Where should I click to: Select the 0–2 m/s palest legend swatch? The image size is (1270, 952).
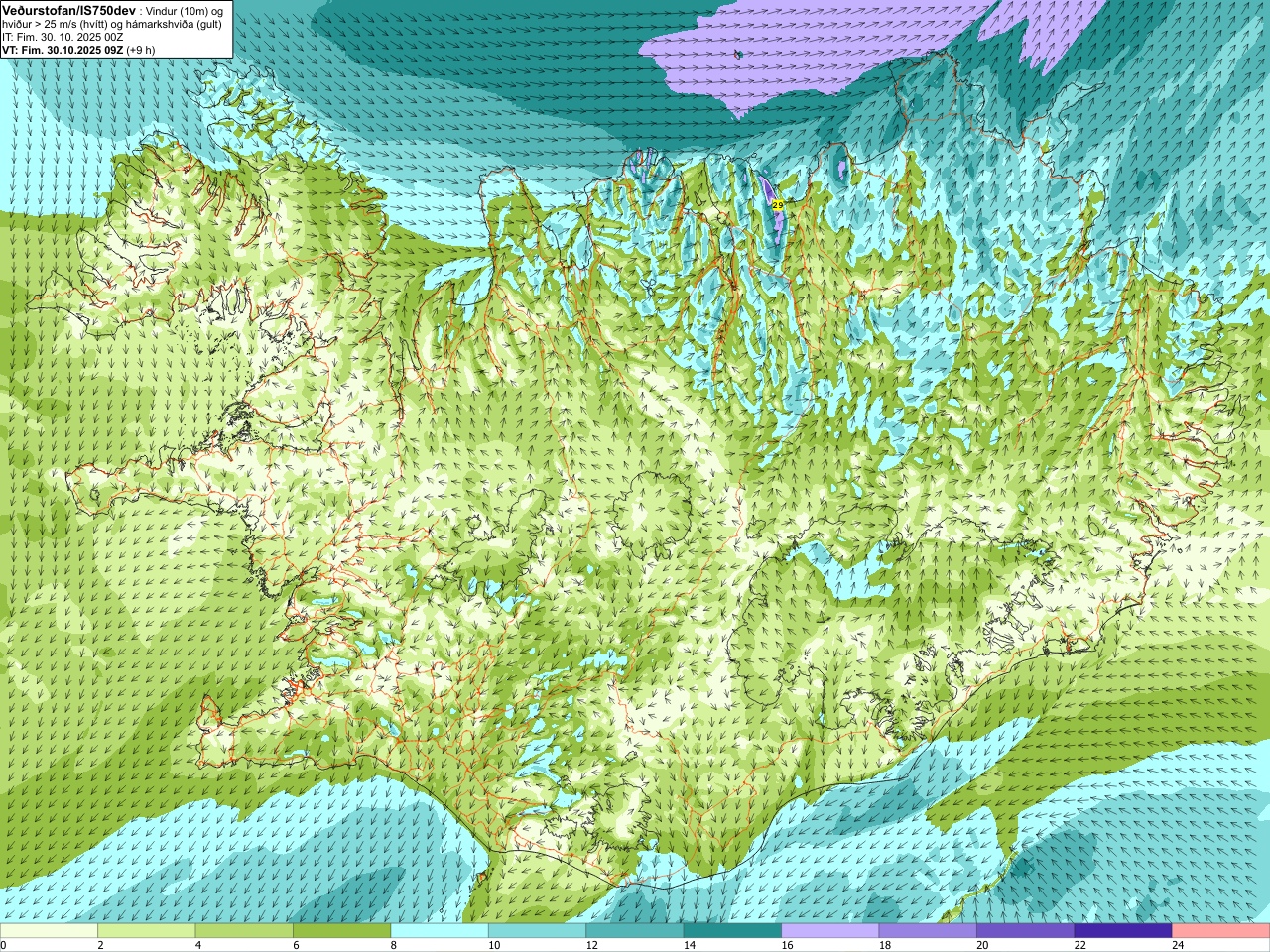(49, 932)
